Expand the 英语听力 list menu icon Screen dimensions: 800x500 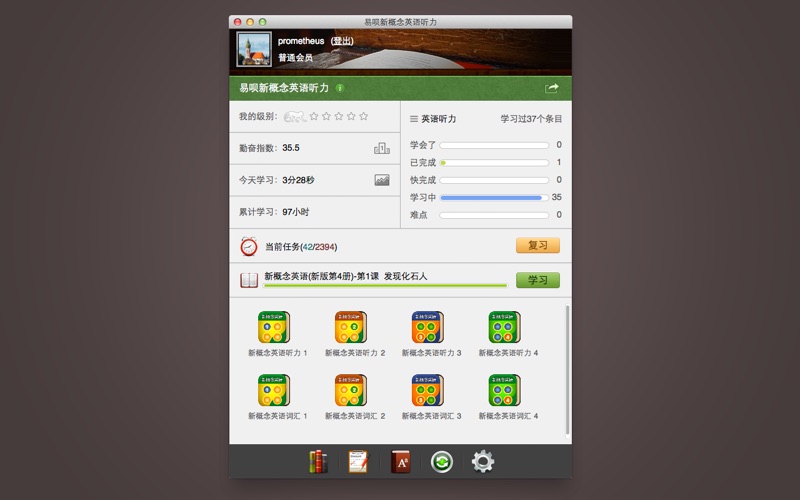point(414,119)
